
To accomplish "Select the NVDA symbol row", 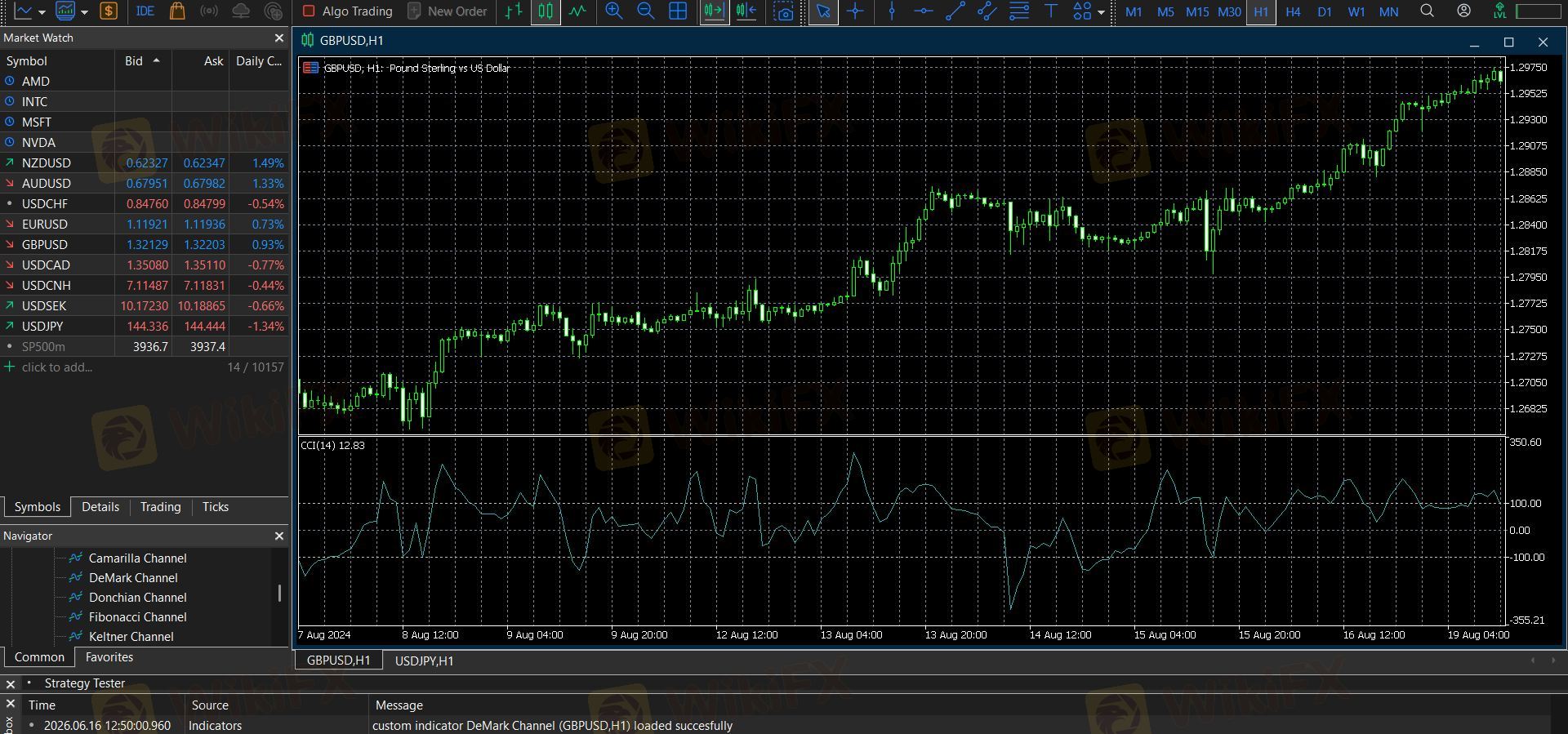I will pyautogui.click(x=144, y=142).
